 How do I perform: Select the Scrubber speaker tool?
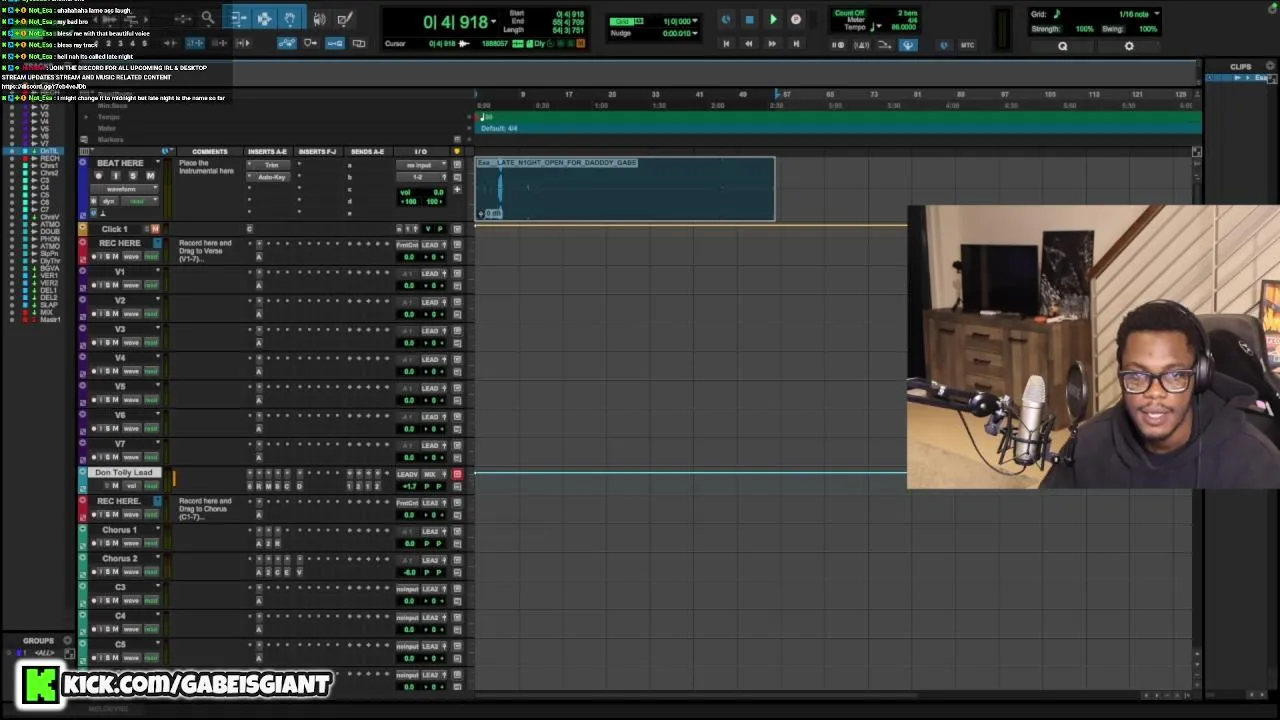tap(320, 19)
